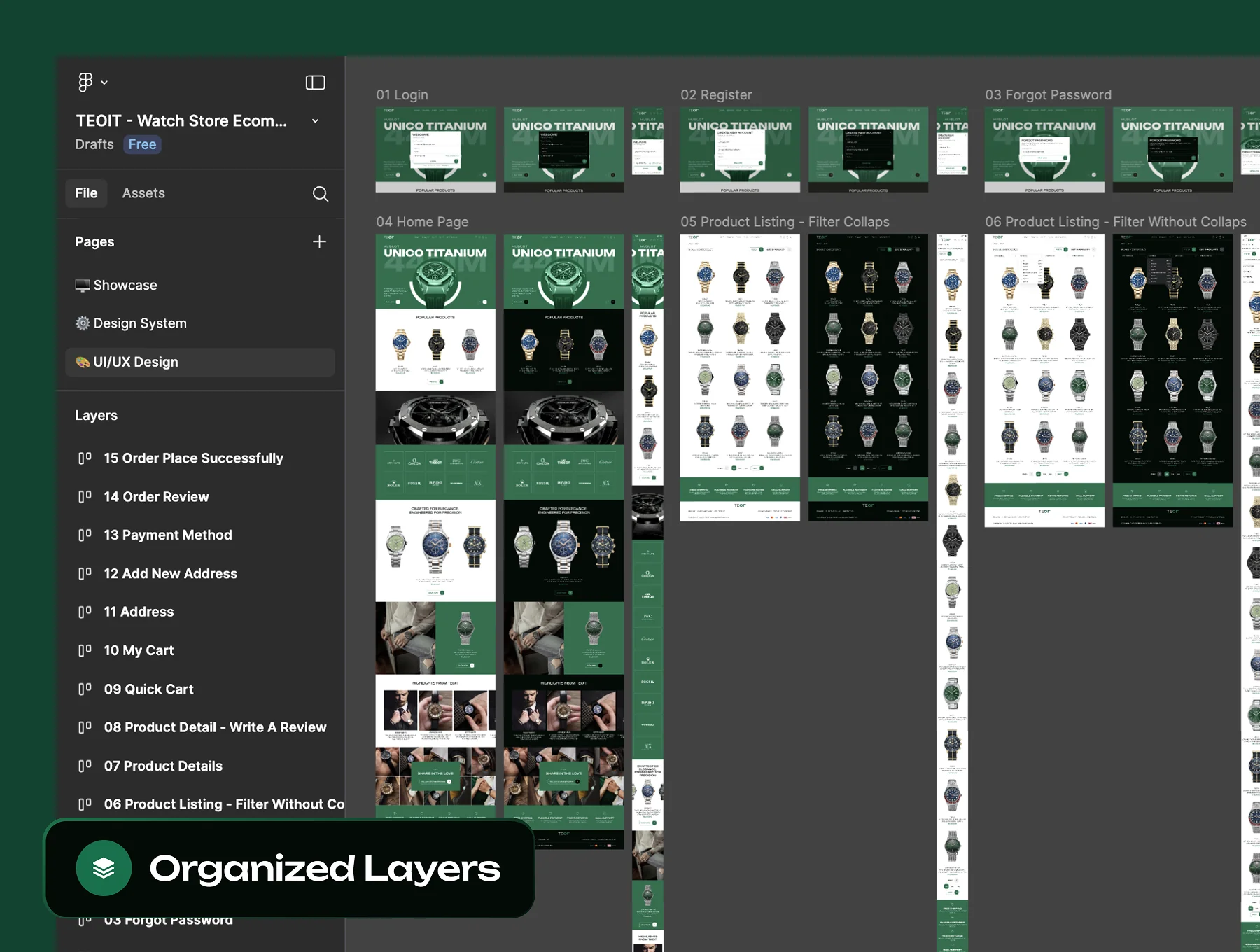Select dark Filter Without Collaps listing frame

(x=1172, y=380)
